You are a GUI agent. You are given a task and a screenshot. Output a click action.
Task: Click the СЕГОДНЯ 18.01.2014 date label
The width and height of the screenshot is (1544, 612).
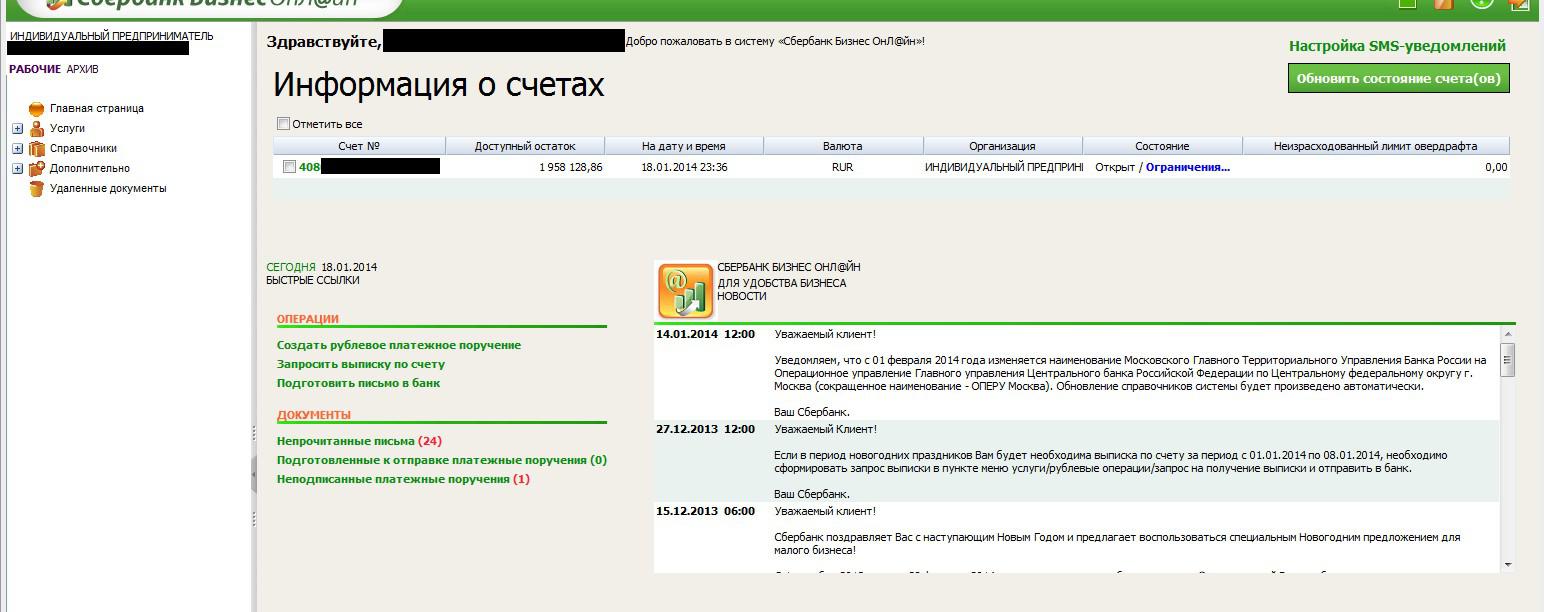click(322, 267)
